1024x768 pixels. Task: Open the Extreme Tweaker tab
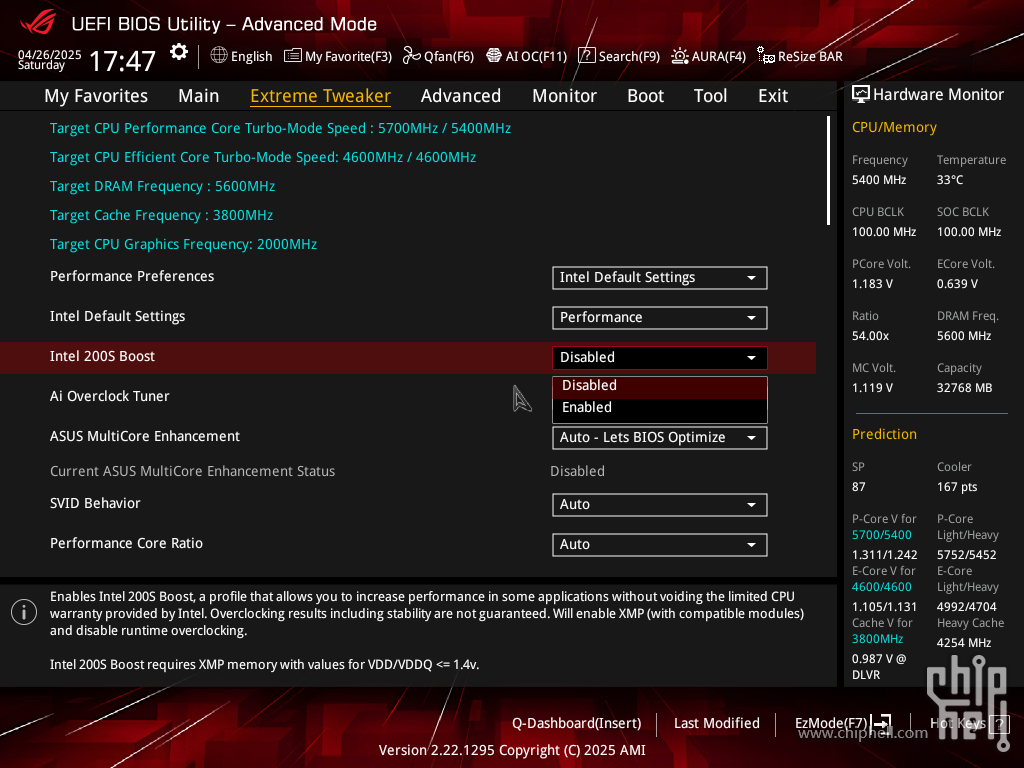(321, 96)
